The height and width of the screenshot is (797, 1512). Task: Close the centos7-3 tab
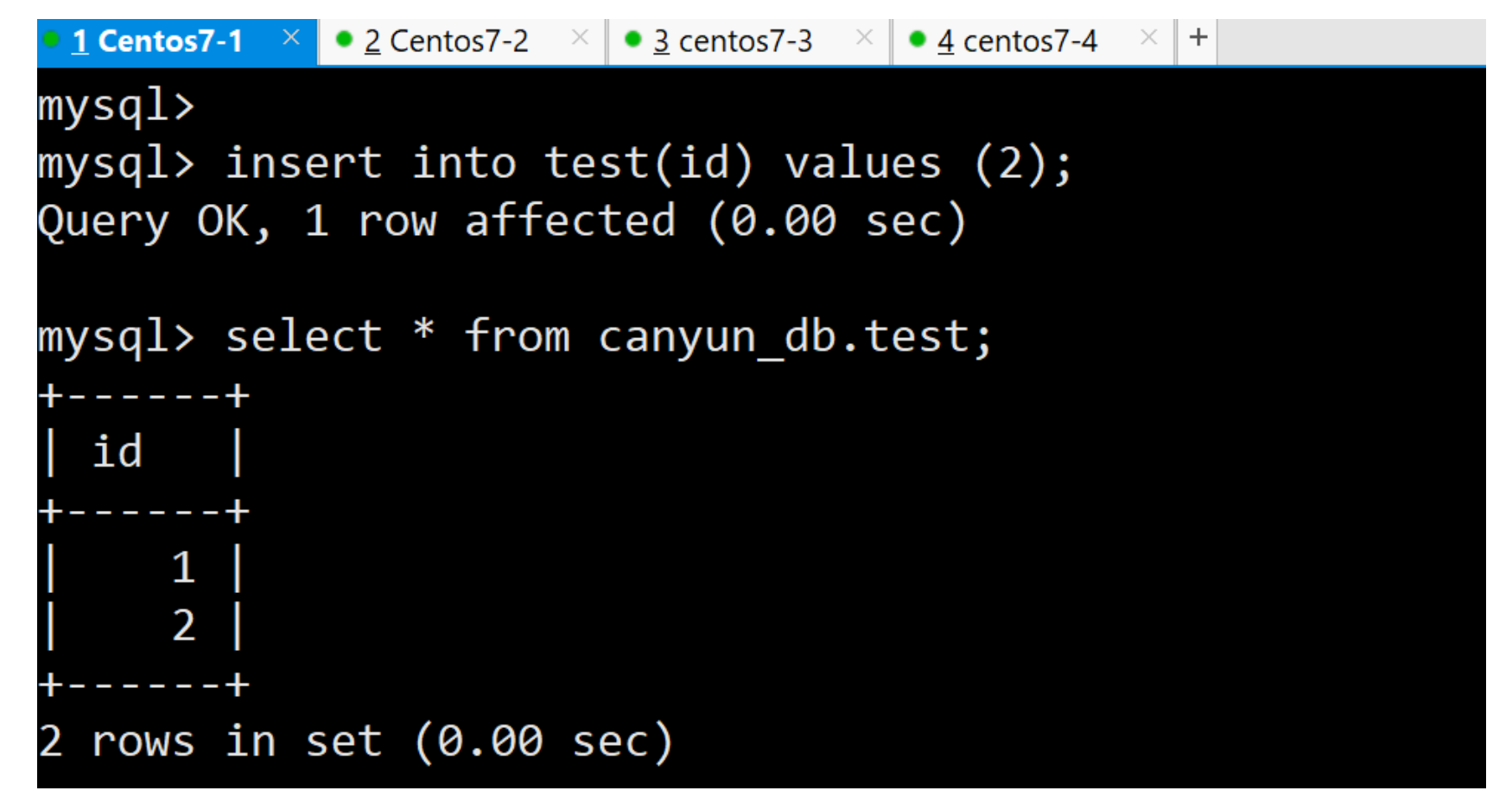(864, 37)
